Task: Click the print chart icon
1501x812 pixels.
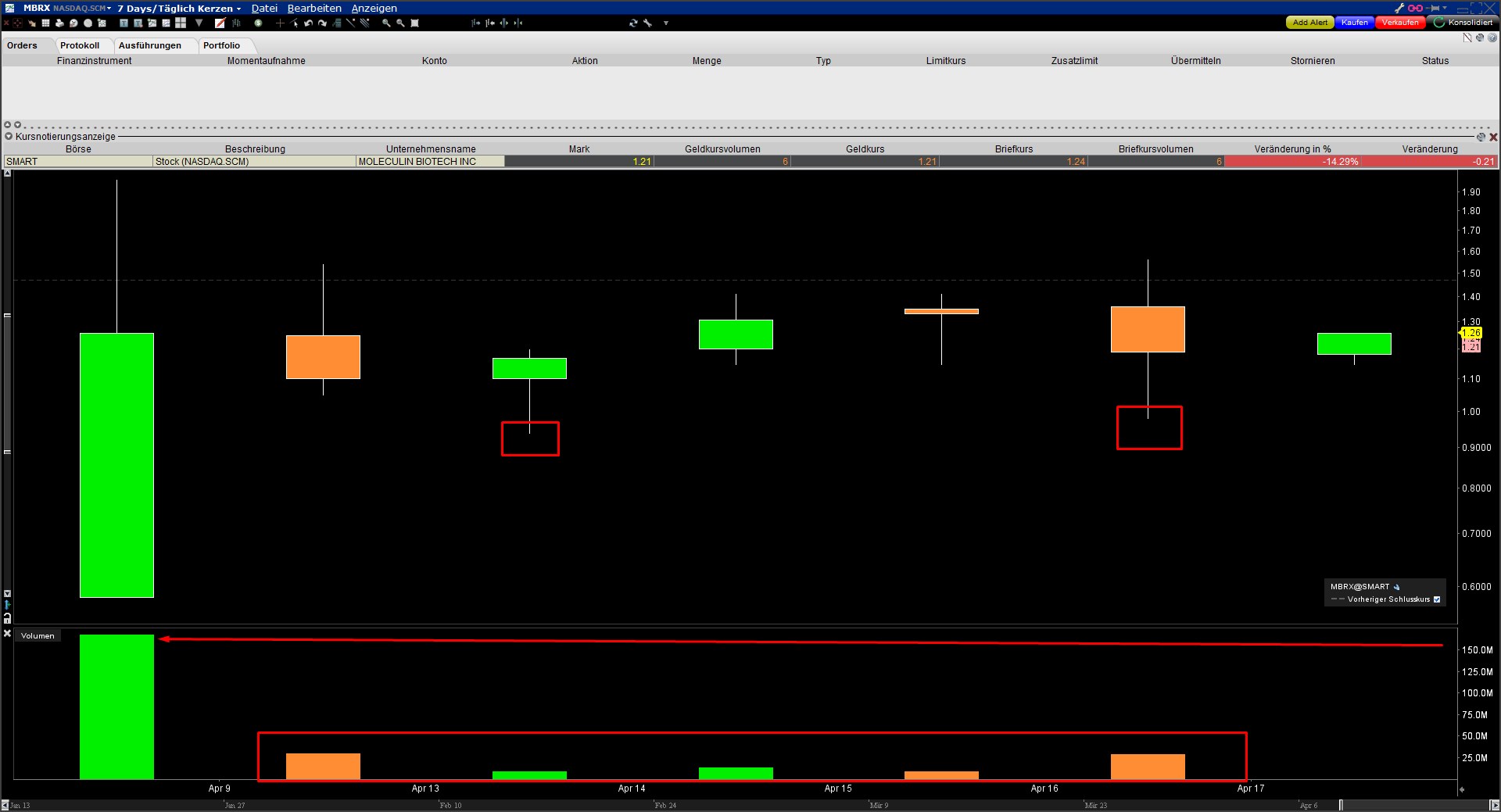Action: (x=59, y=23)
